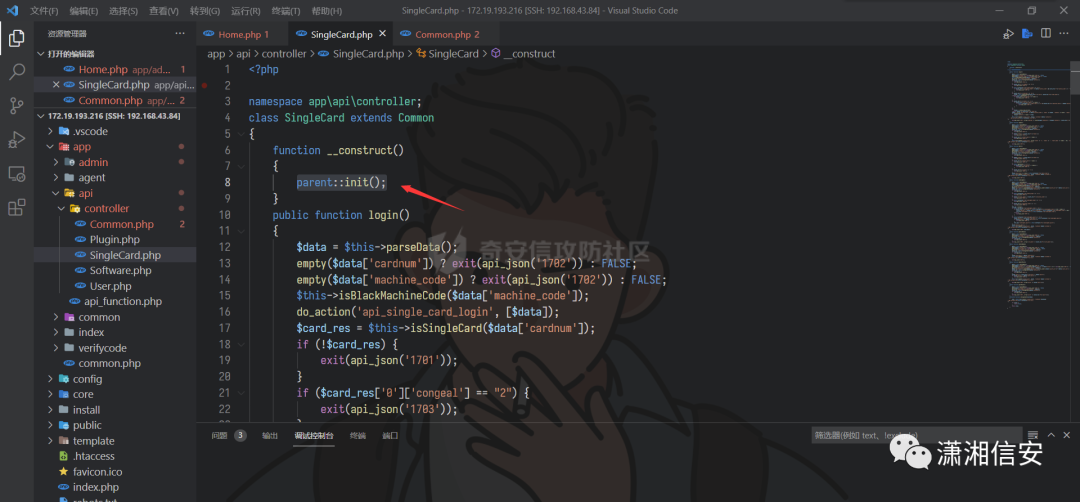
Task: Switch to the Home.php editor tab
Action: (242, 34)
